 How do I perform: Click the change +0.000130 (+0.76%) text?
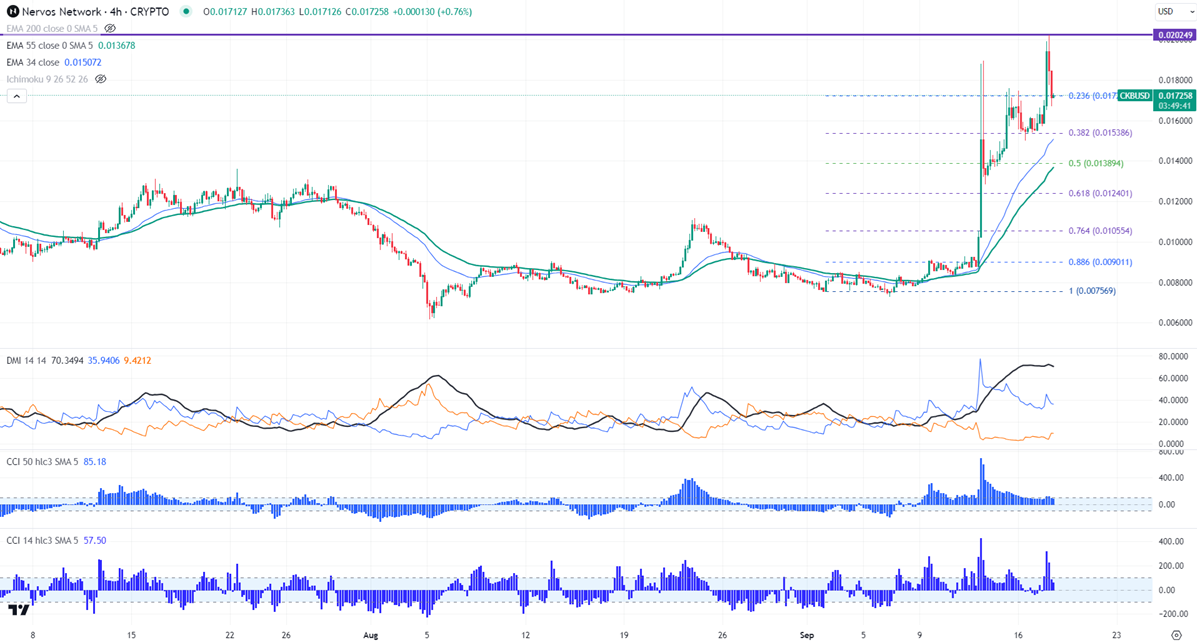[x=434, y=11]
